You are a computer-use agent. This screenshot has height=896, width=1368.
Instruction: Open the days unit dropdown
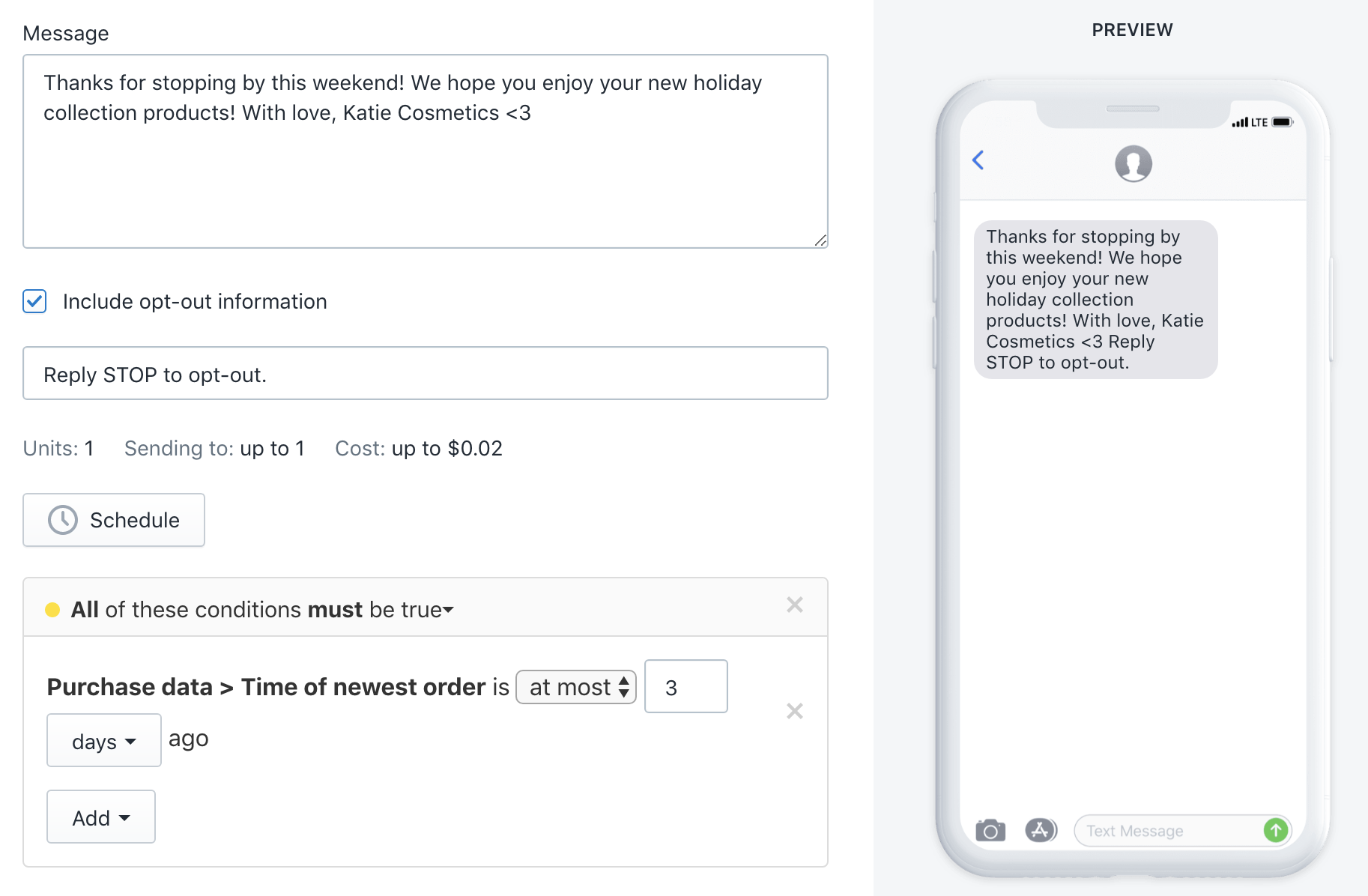tap(104, 740)
